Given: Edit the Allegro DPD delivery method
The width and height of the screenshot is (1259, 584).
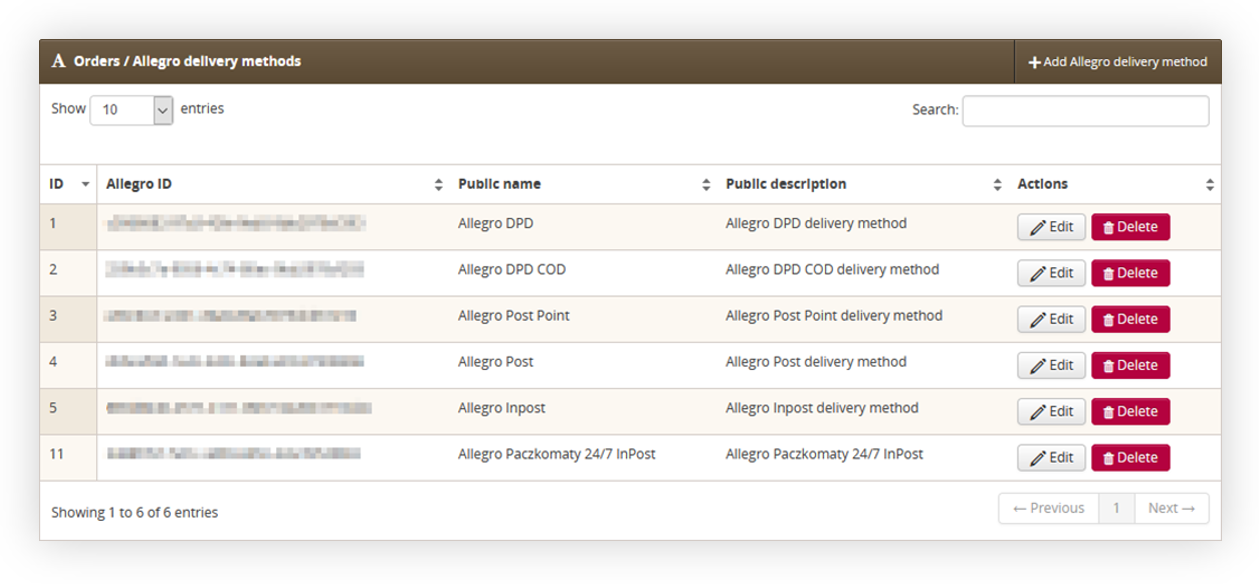Looking at the screenshot, I should 1051,227.
